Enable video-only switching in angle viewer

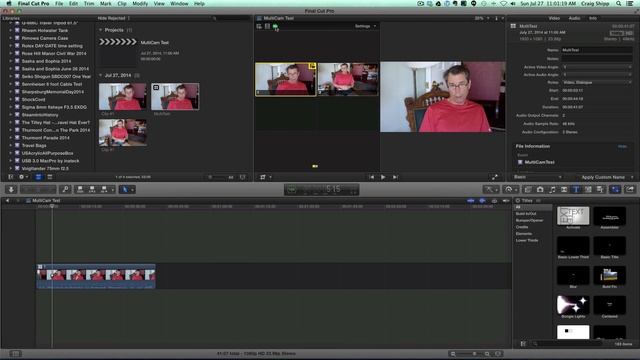click(x=267, y=26)
